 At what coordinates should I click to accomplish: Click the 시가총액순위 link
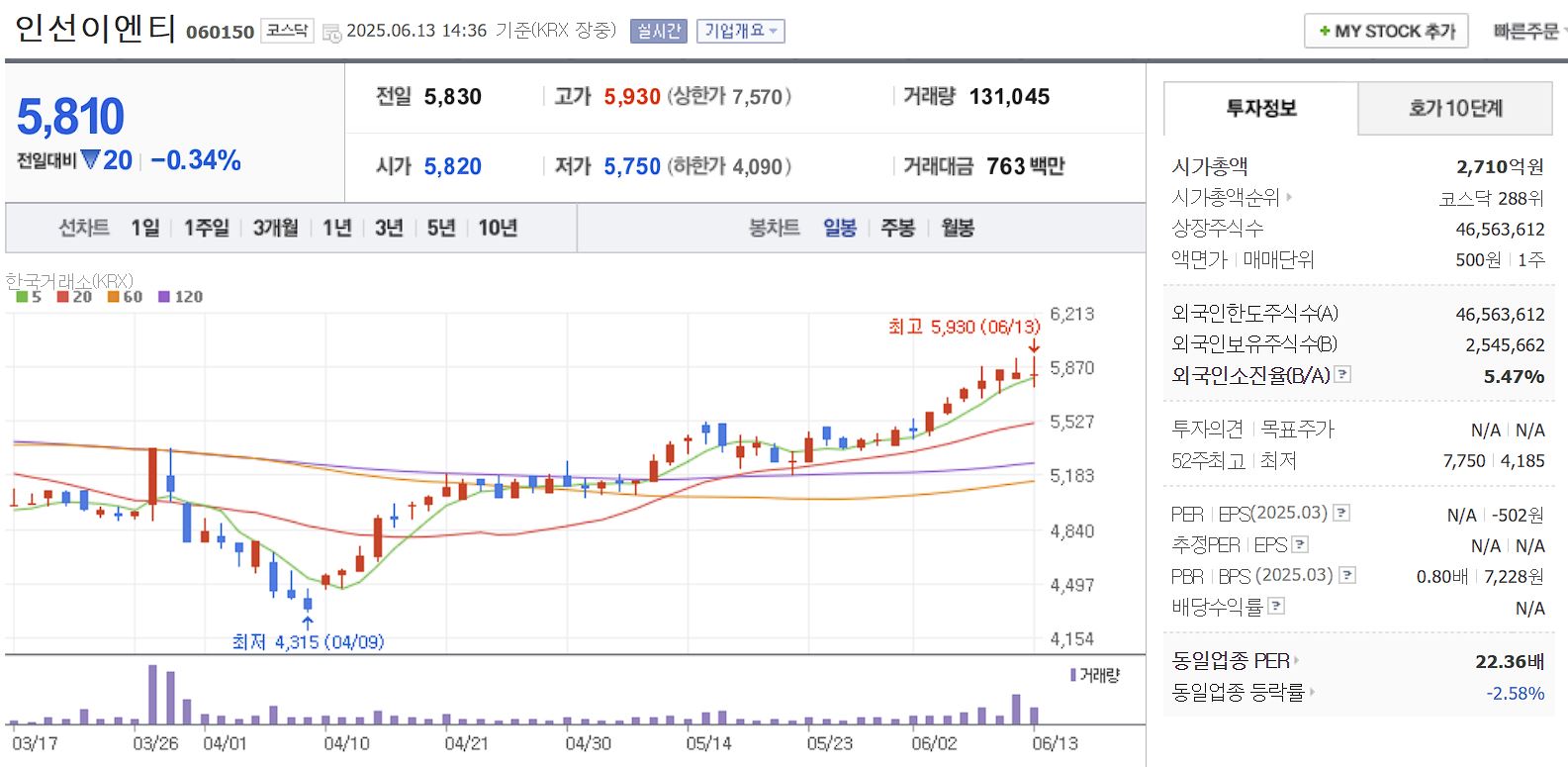click(x=1226, y=198)
